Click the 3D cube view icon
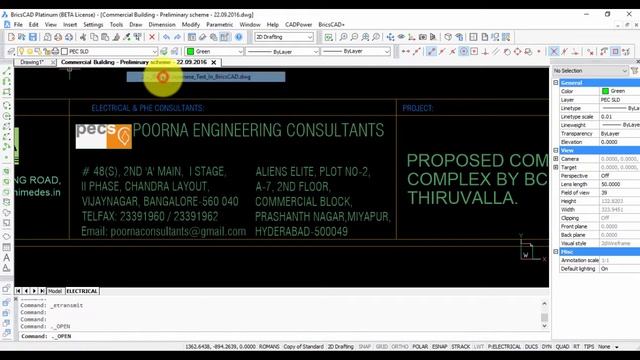 coord(448,37)
